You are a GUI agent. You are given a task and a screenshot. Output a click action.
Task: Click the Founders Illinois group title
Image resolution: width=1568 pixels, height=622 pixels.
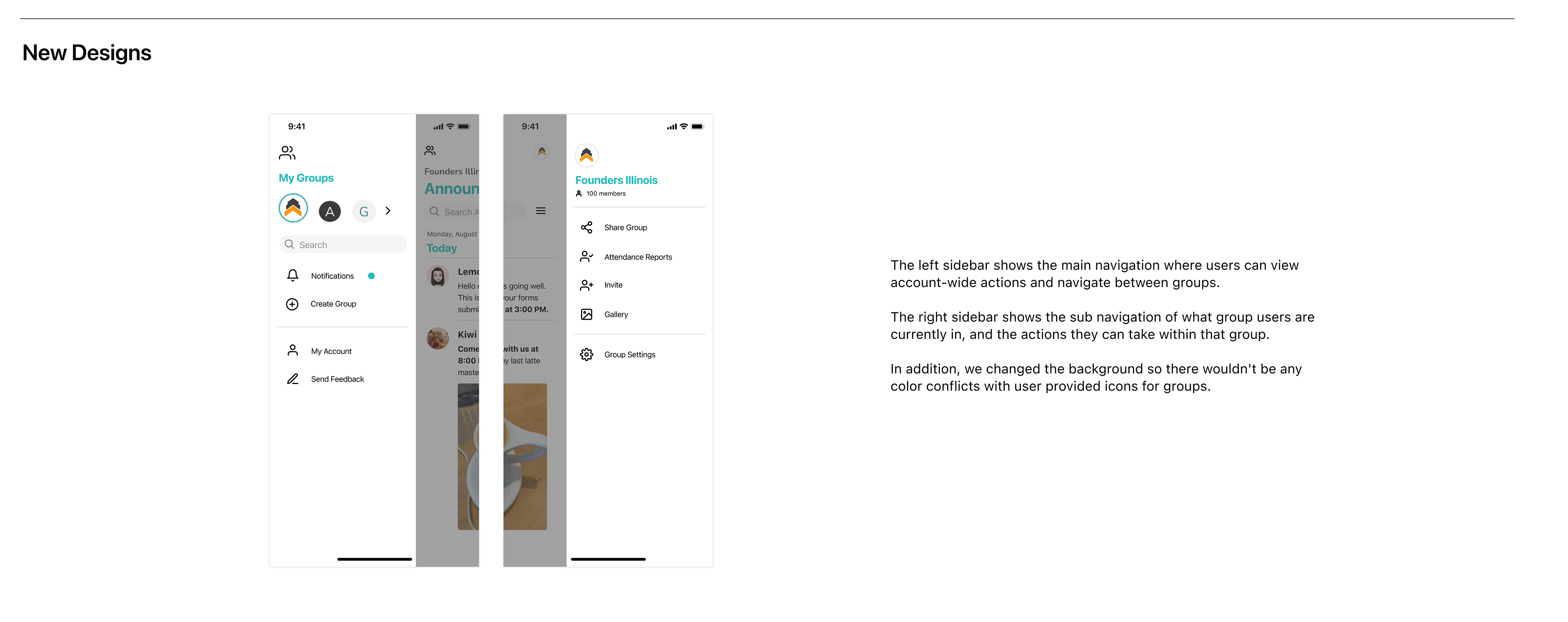point(617,181)
